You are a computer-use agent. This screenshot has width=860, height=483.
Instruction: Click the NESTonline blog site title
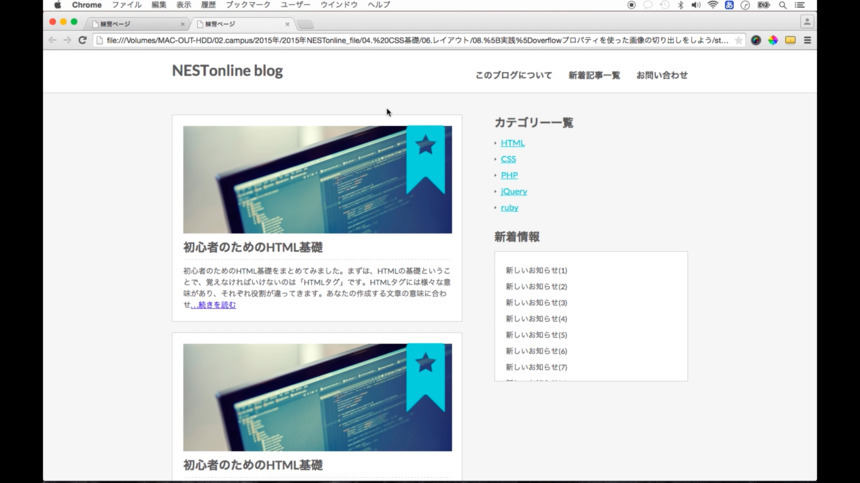(228, 71)
